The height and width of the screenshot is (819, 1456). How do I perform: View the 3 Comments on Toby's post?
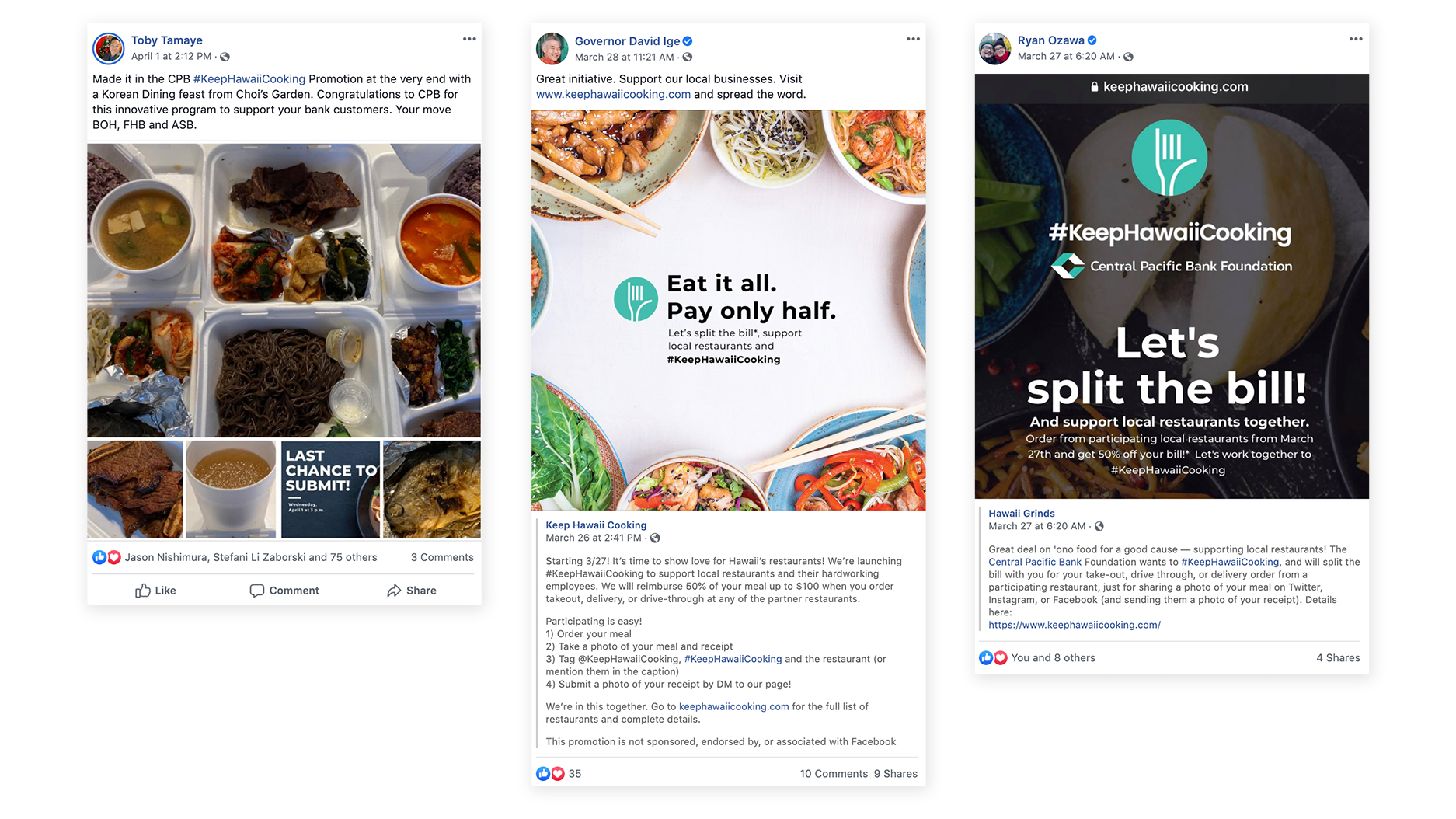pyautogui.click(x=442, y=557)
